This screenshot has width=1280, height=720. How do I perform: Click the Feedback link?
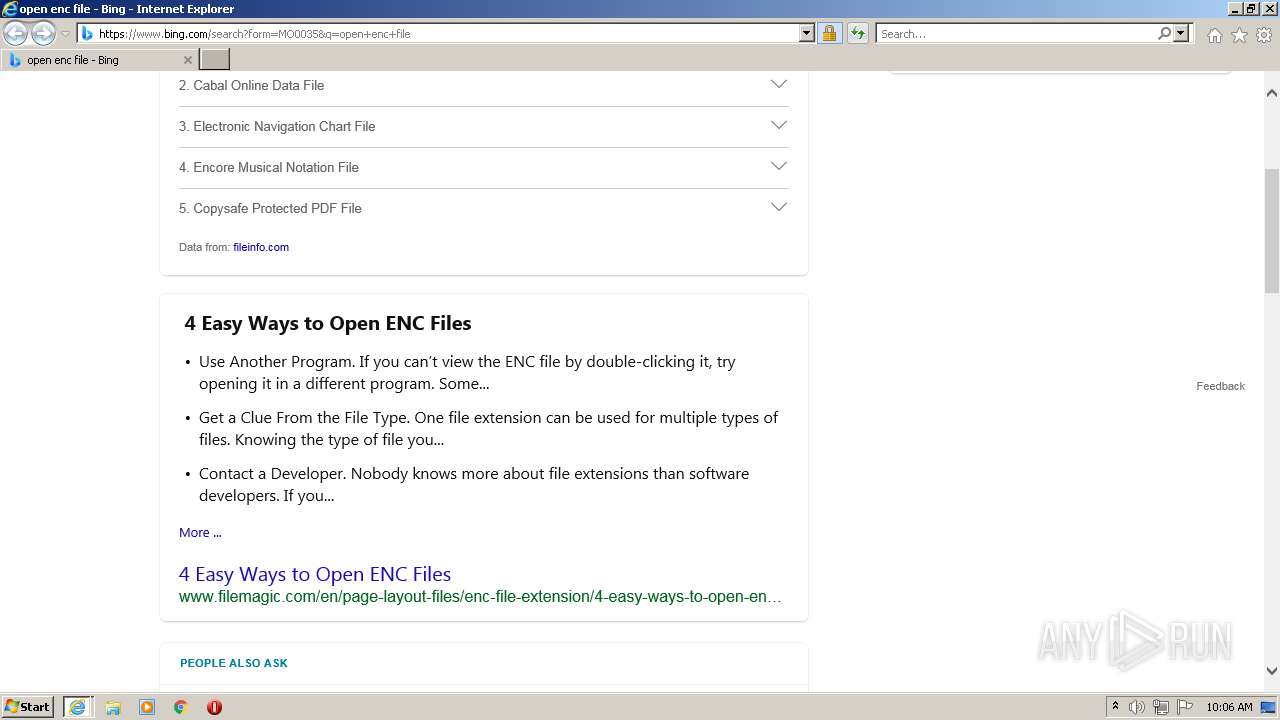coord(1220,386)
